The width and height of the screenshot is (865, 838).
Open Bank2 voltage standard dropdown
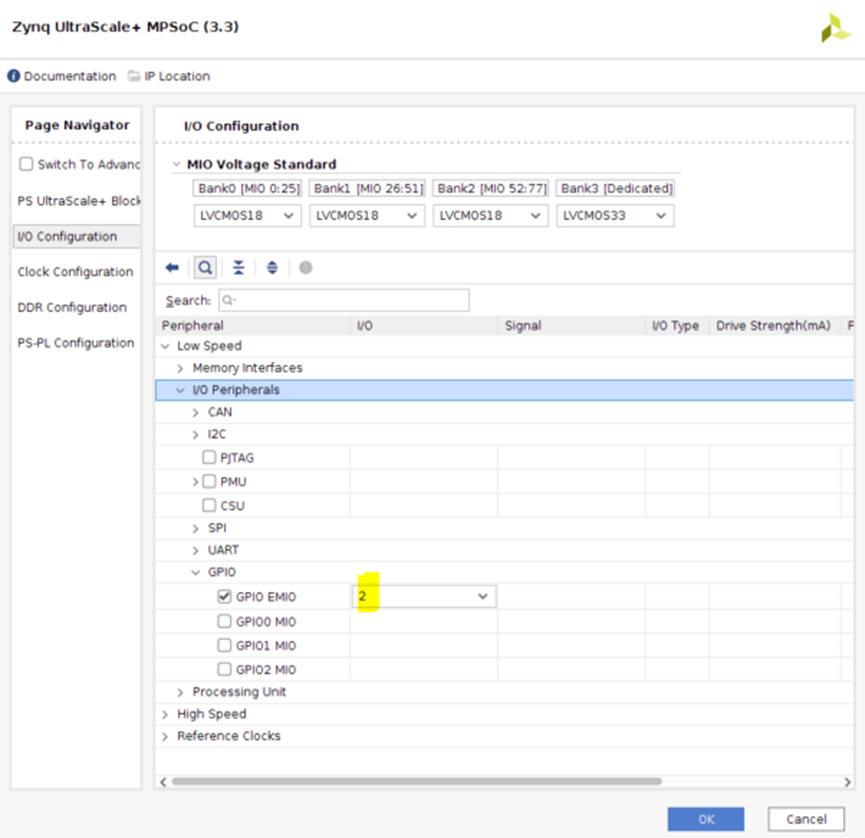click(490, 216)
